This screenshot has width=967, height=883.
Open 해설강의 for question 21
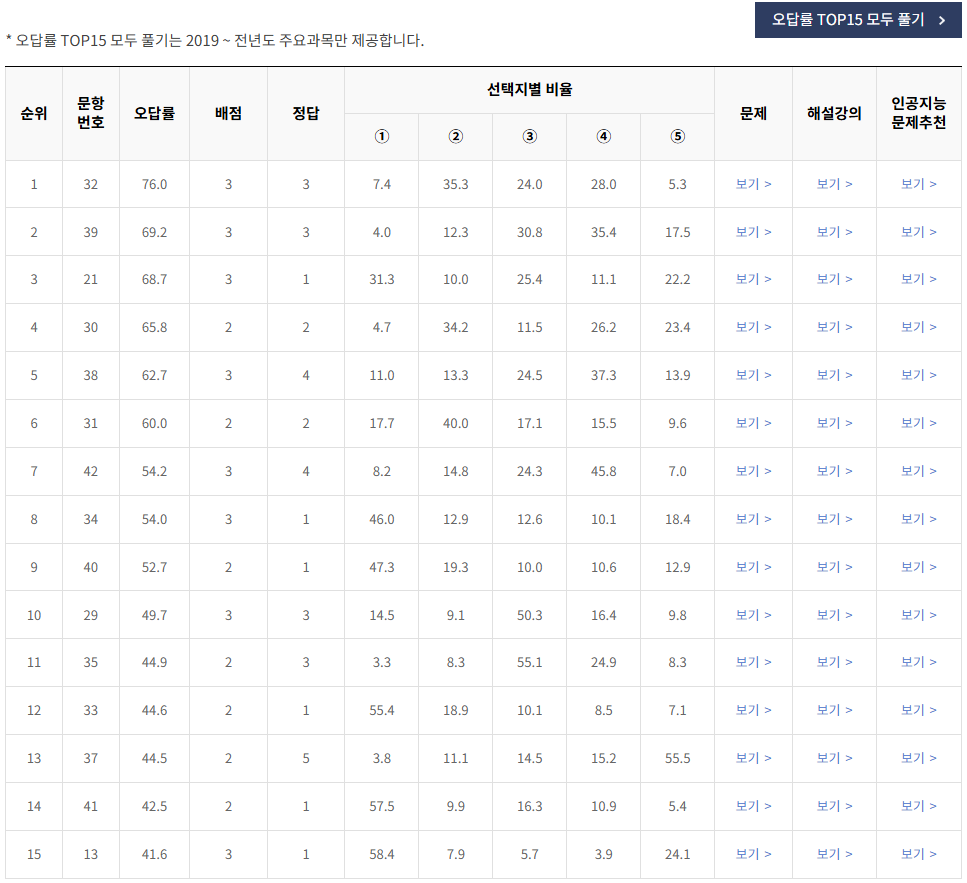tap(834, 279)
